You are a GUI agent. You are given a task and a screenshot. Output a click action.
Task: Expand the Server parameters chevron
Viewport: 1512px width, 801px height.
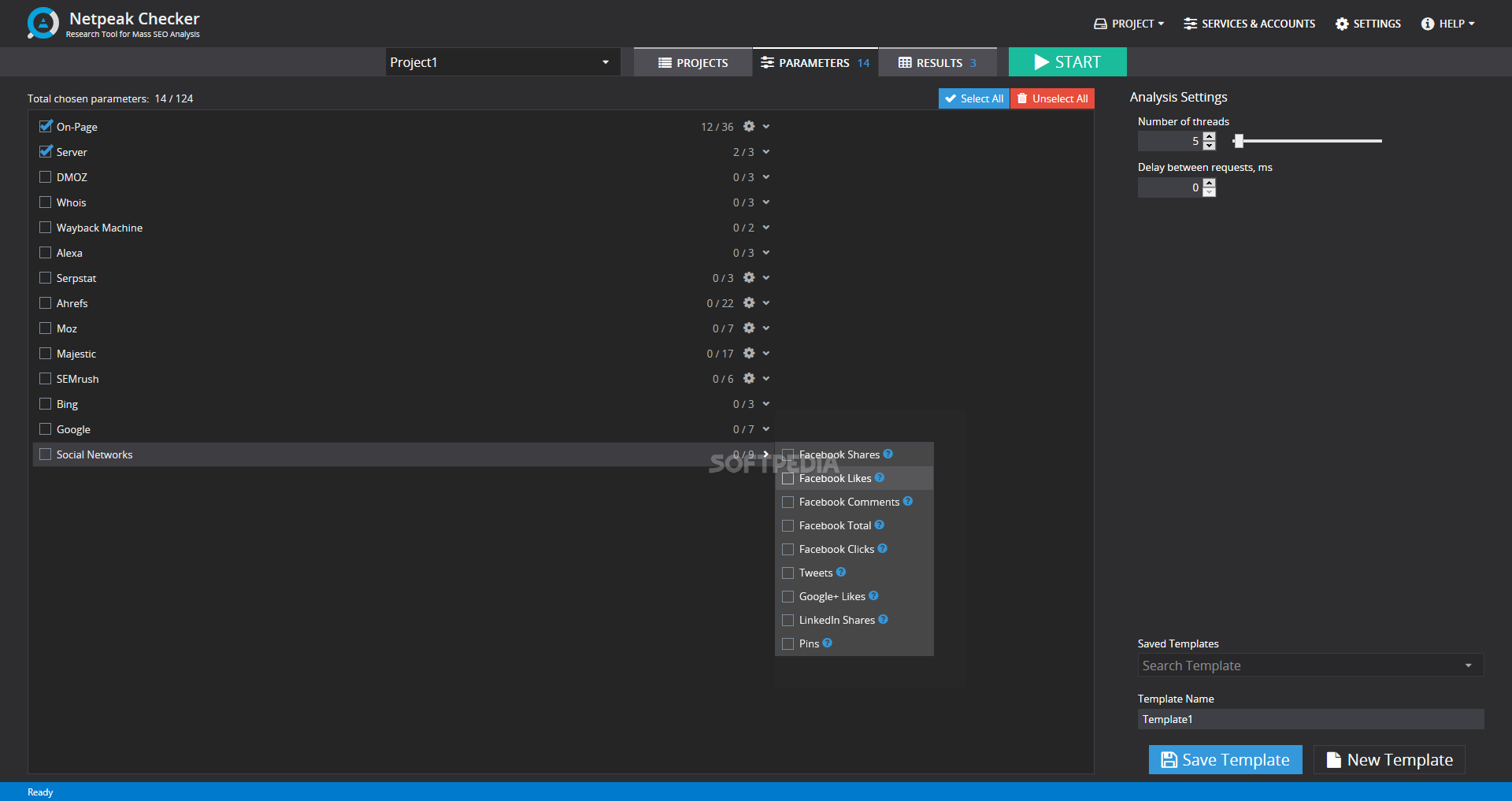point(766,151)
